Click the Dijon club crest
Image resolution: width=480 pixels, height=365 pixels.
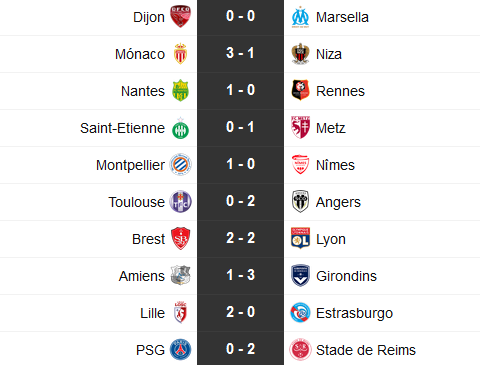[x=180, y=16]
